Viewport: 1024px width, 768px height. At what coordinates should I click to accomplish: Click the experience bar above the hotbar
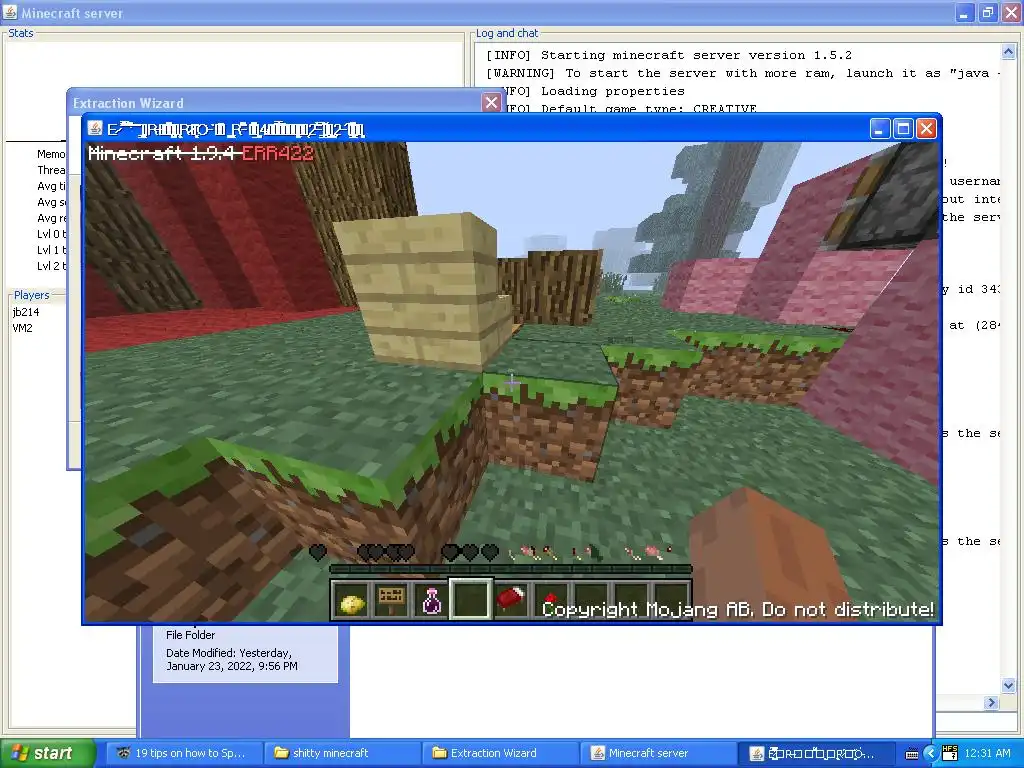[x=510, y=569]
